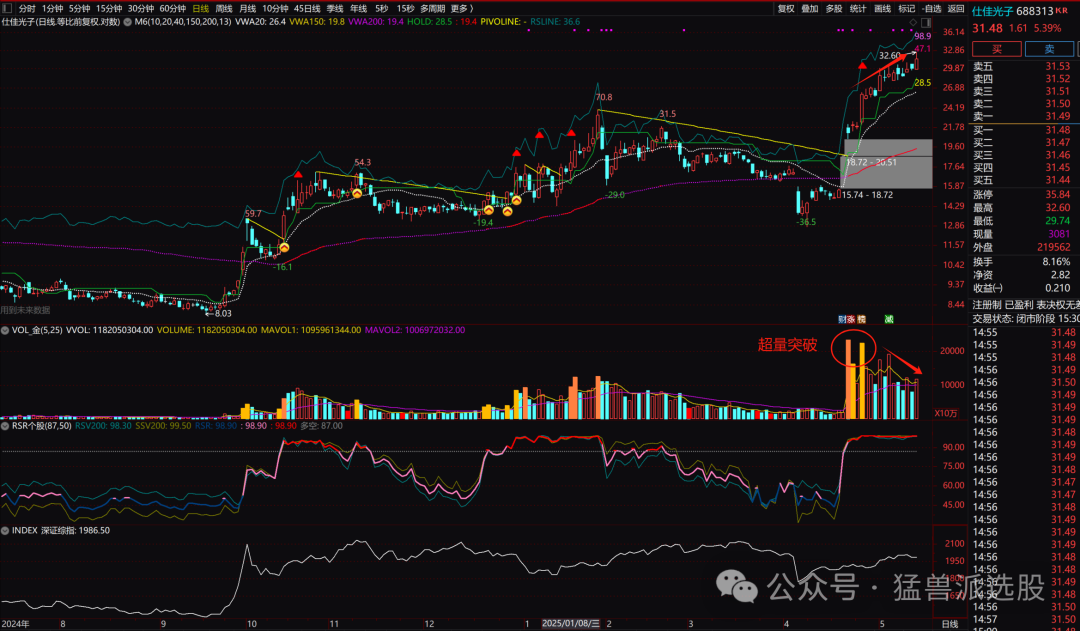Viewport: 1080px width, 631px height.
Task: Open 统计 statistics tool
Action: pos(858,9)
